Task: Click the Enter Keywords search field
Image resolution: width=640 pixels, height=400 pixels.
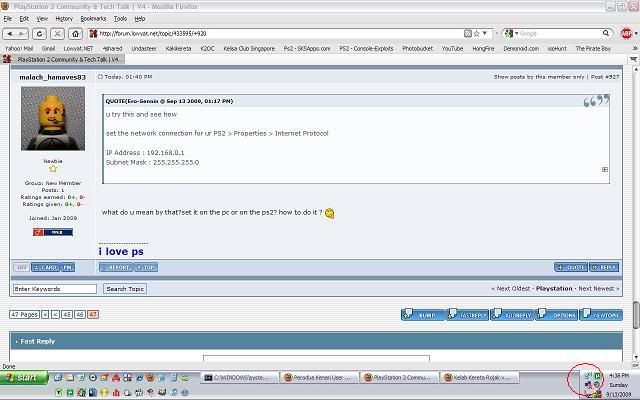Action: click(55, 288)
